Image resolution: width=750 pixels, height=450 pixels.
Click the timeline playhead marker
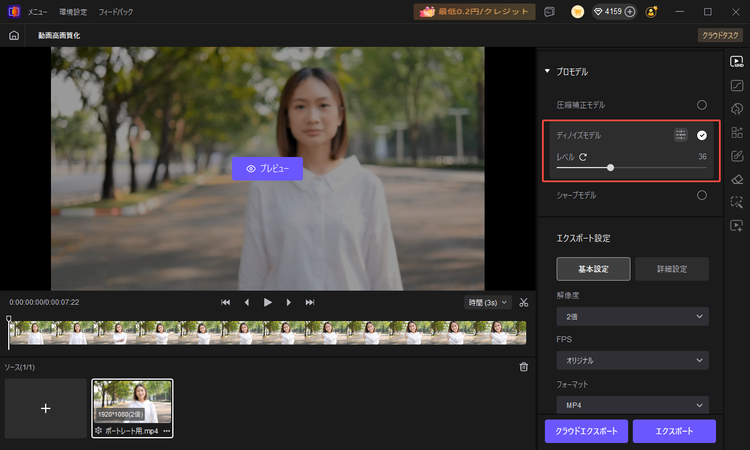click(9, 319)
